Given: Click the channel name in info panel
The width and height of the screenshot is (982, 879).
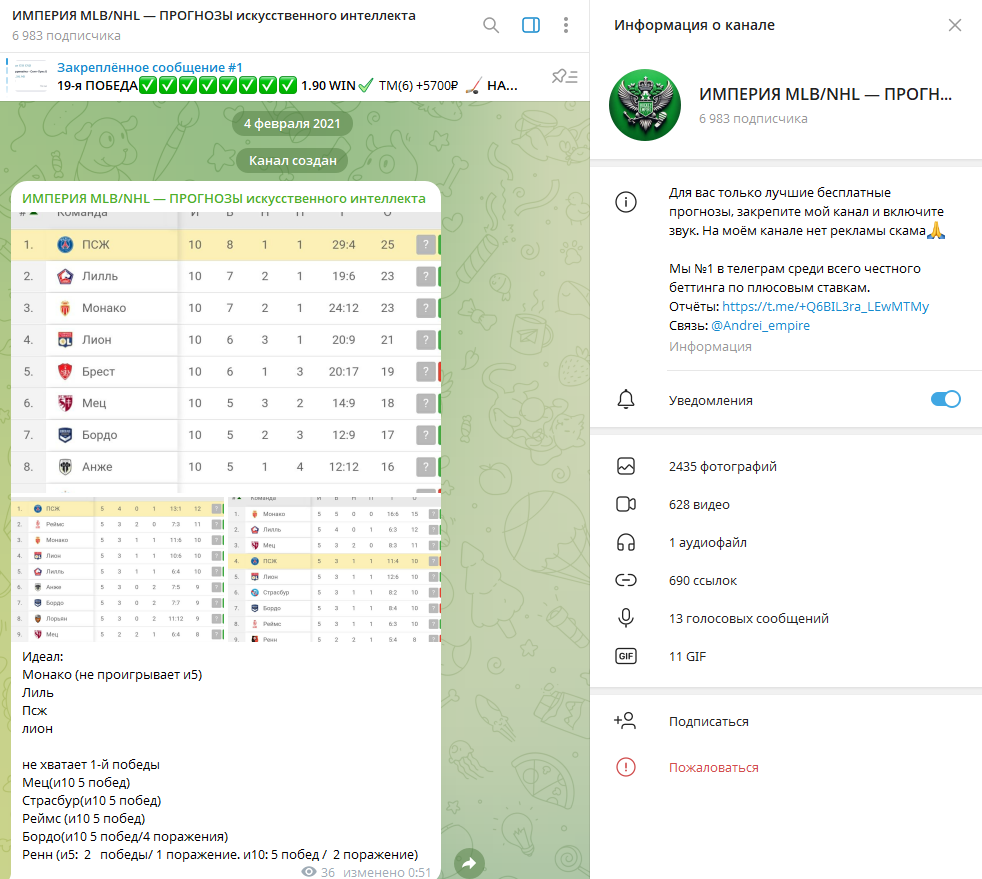Looking at the screenshot, I should (825, 94).
